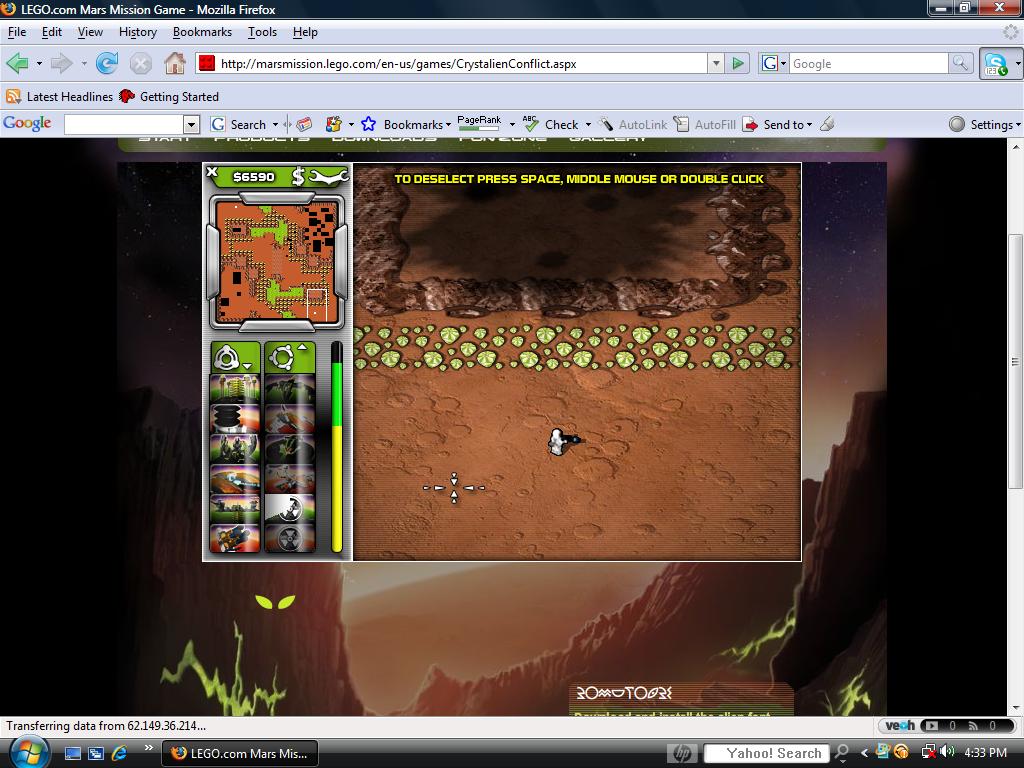Select the highlighted radiation unit thumbnail
The image size is (1024, 768).
pos(290,509)
